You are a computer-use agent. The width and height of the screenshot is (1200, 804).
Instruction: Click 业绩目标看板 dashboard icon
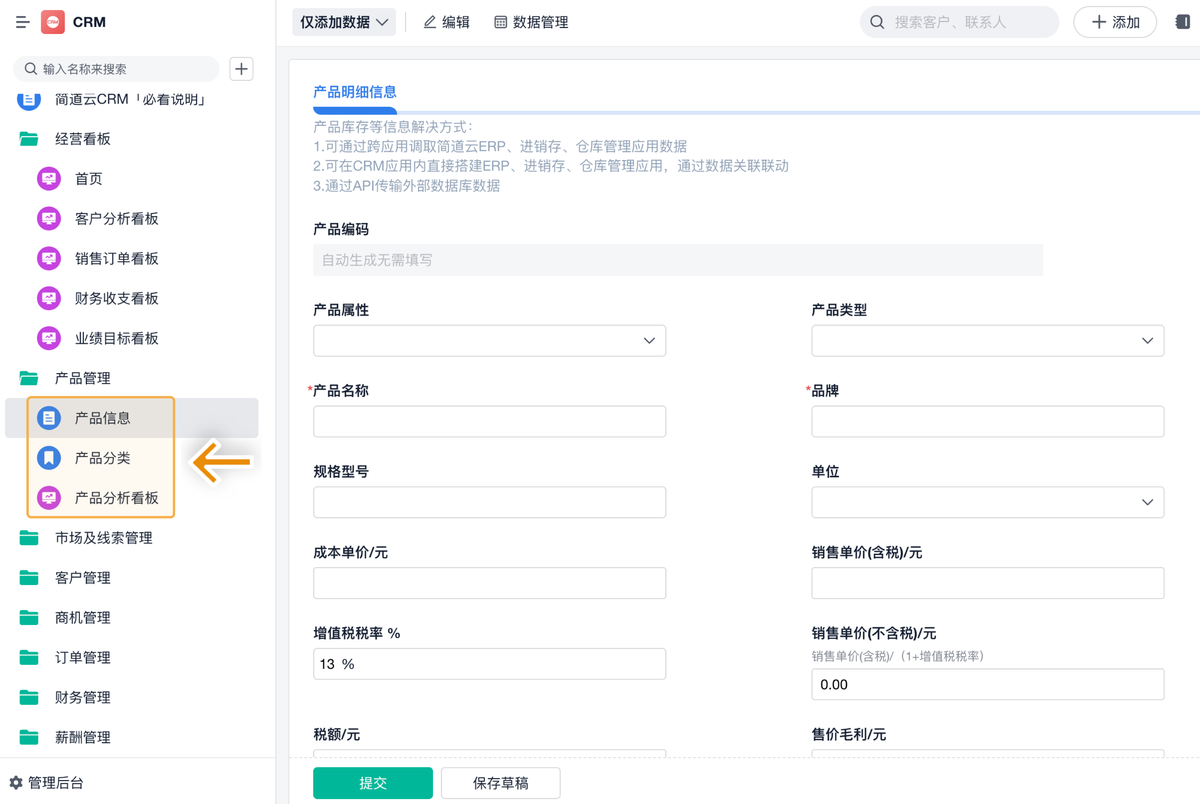pos(49,339)
